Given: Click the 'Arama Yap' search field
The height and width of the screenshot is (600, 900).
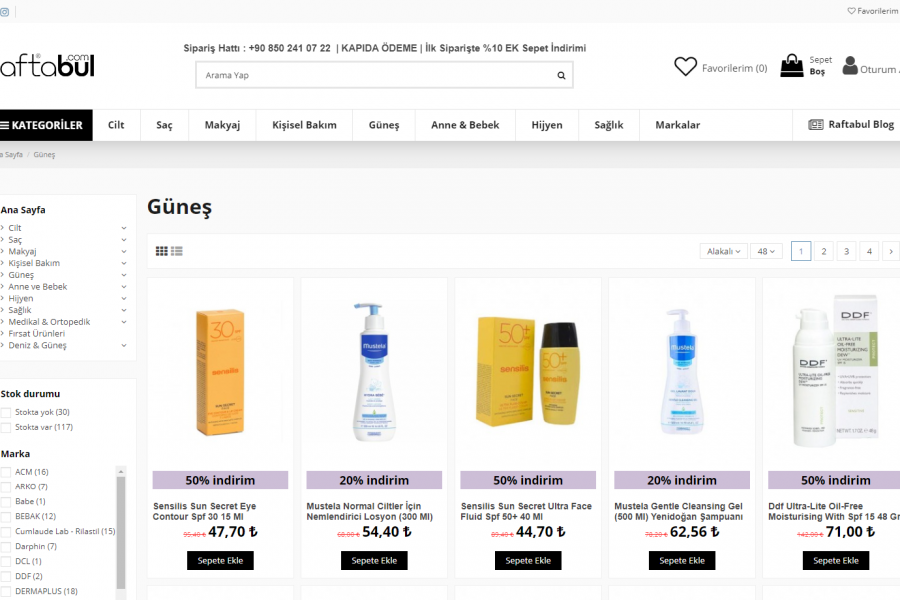Looking at the screenshot, I should pos(375,75).
